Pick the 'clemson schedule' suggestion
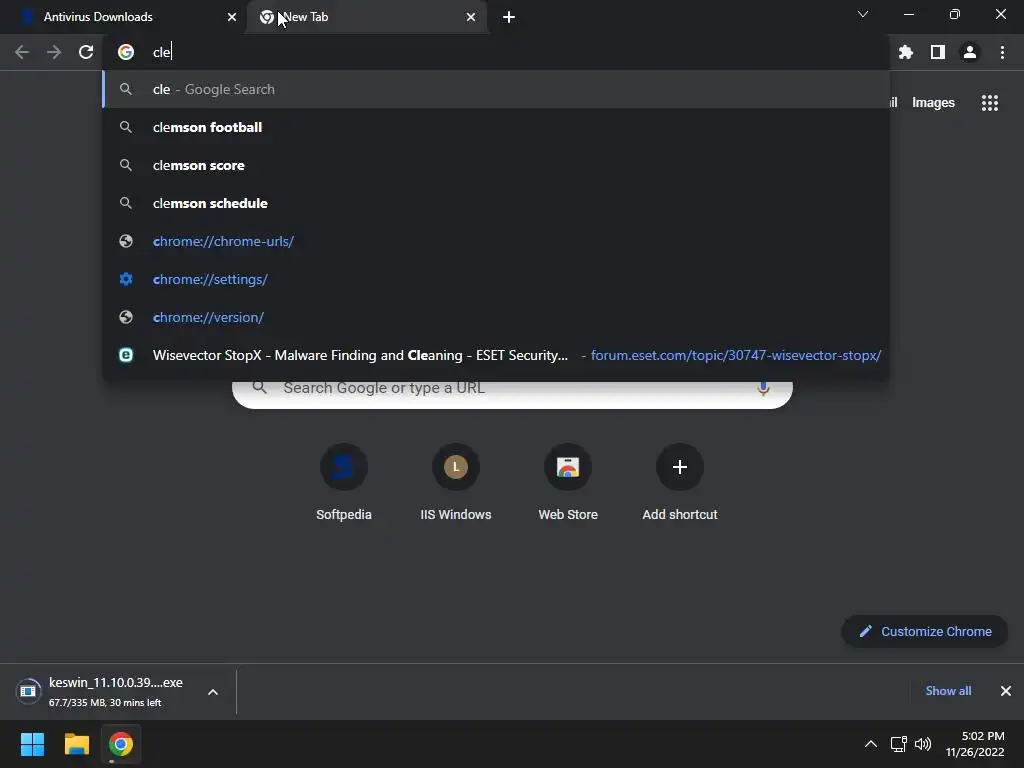The width and height of the screenshot is (1024, 768). click(496, 203)
